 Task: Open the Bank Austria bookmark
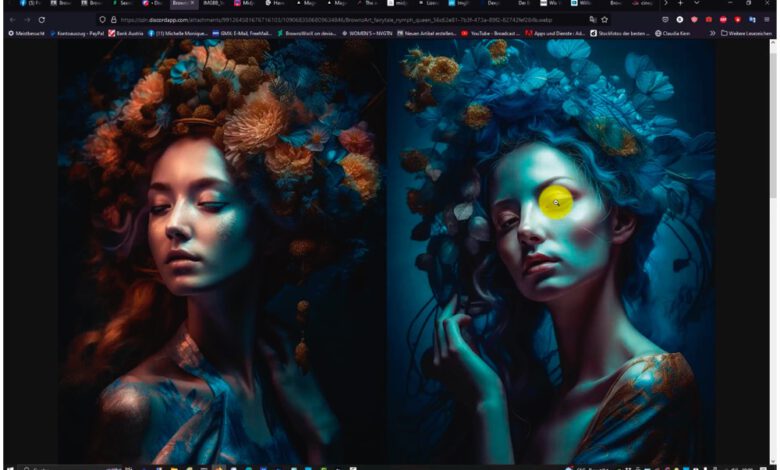126,33
